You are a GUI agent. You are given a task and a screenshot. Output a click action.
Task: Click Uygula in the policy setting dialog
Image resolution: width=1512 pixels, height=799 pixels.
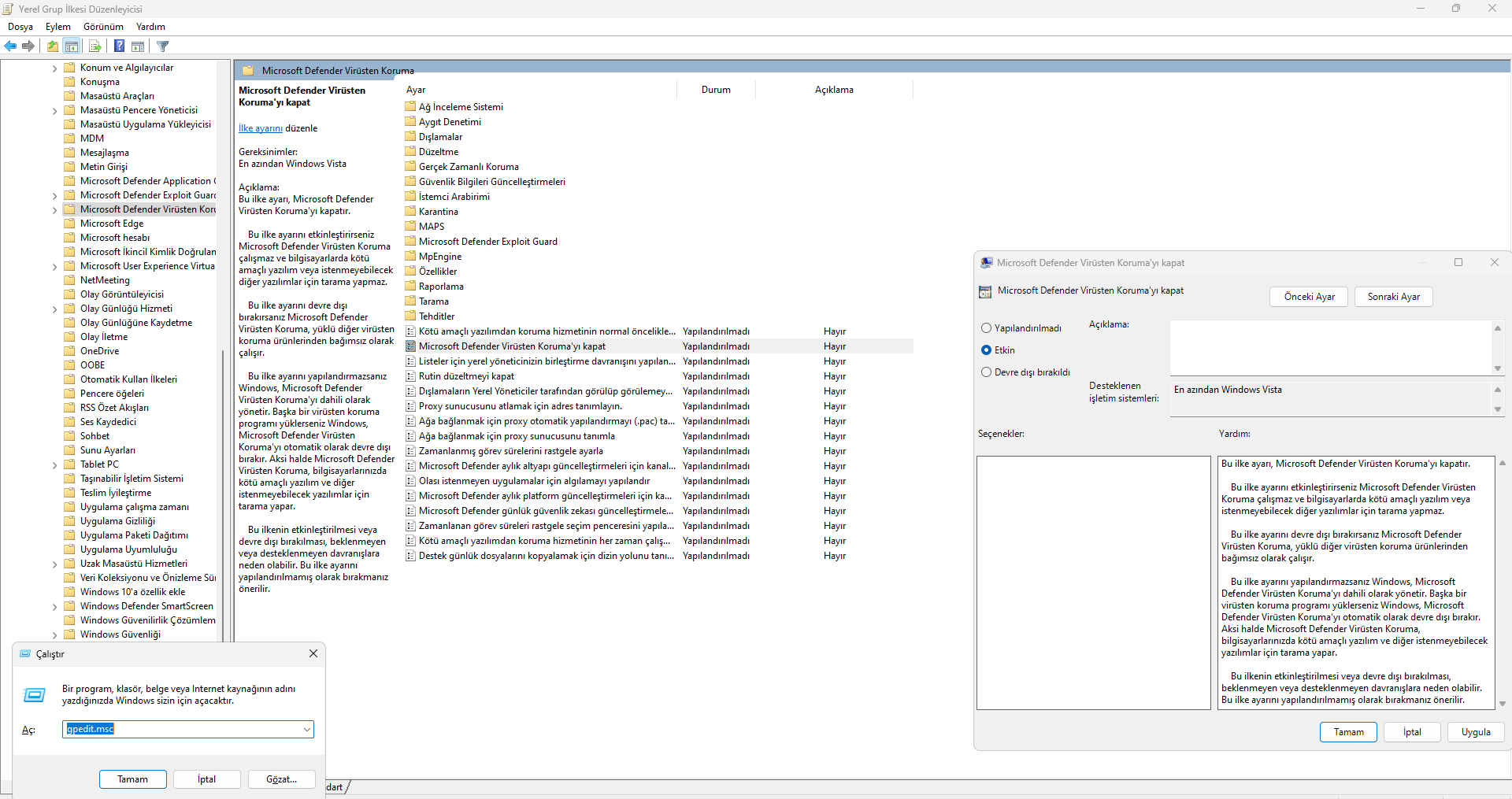(1476, 732)
